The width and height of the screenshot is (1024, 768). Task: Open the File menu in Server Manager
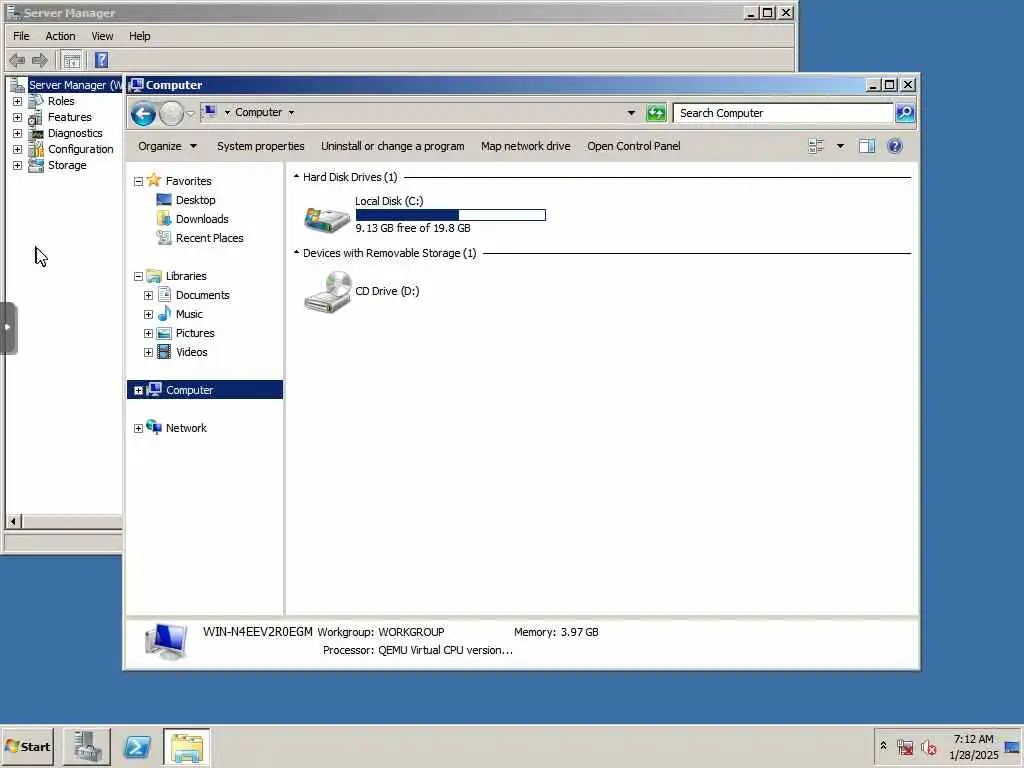[x=21, y=36]
